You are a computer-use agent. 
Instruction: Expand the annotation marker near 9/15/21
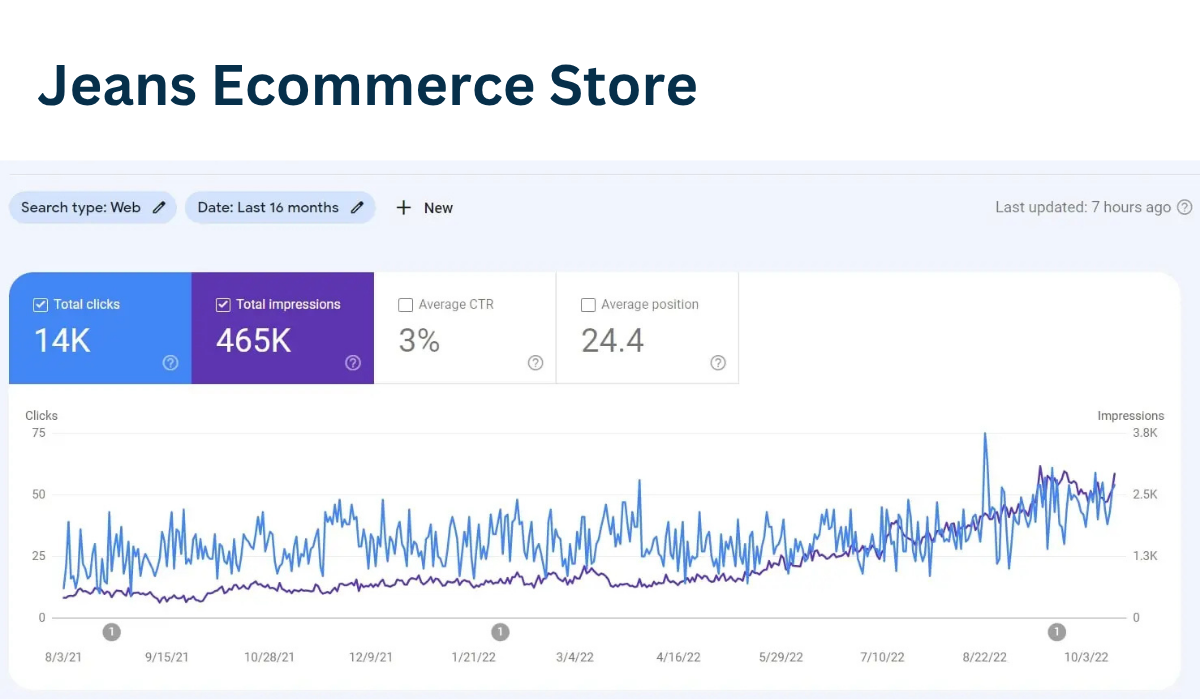111,631
